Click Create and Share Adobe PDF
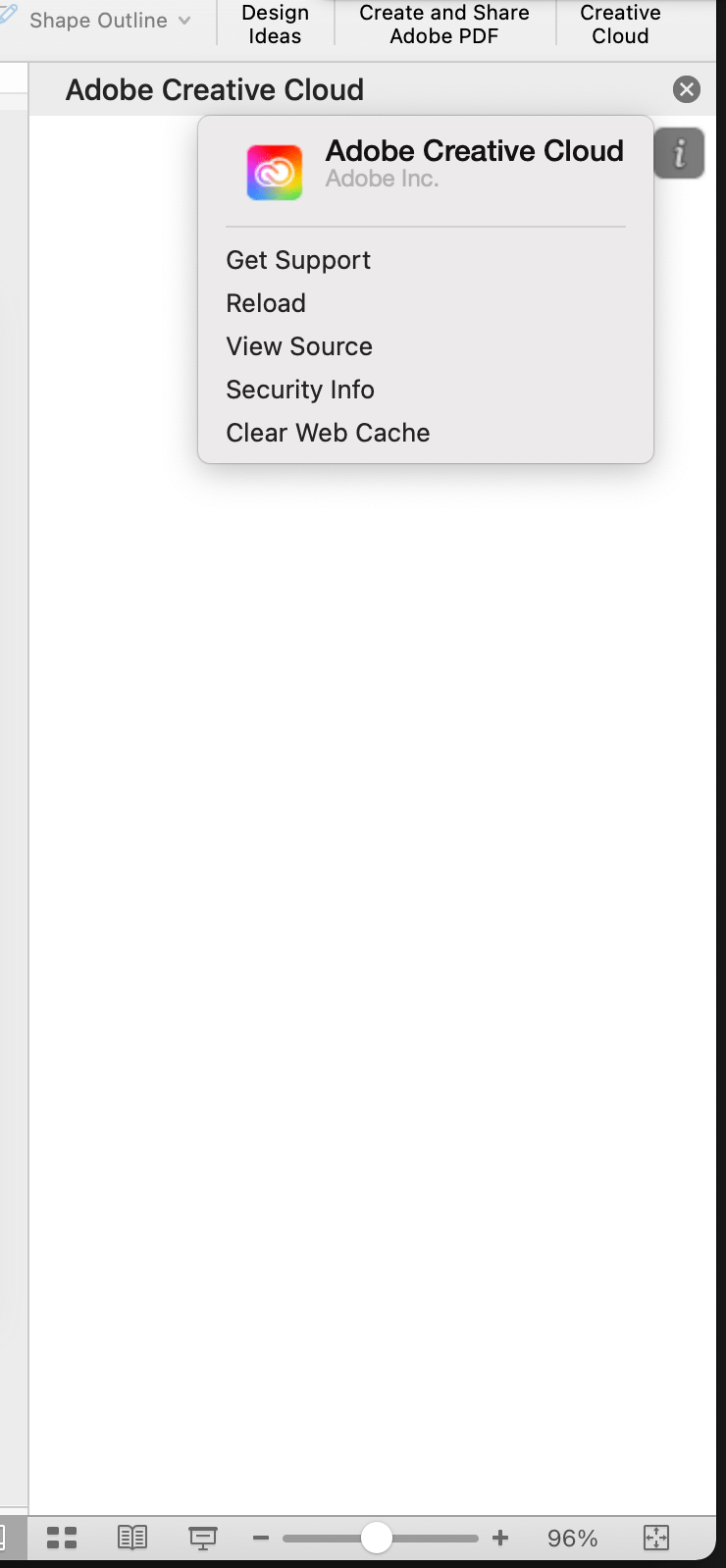Viewport: 726px width, 1568px height. click(x=444, y=25)
